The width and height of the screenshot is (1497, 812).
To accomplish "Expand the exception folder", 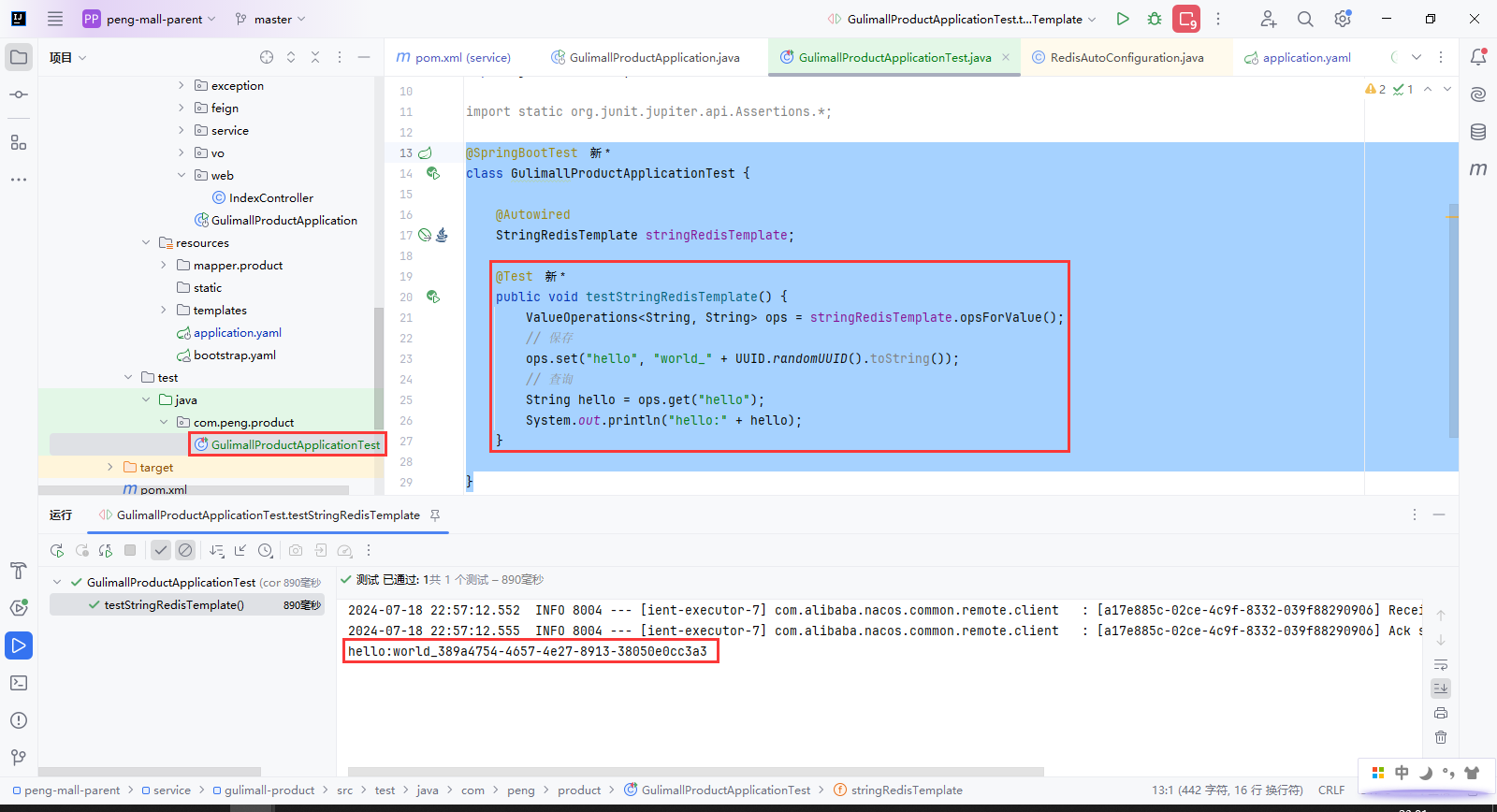I will coord(182,85).
